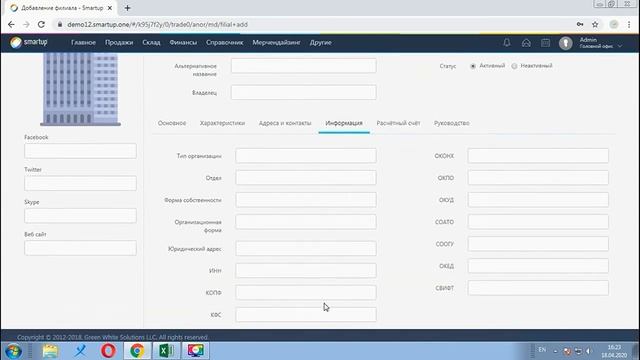Open the calendar icon in the header
The height and width of the screenshot is (360, 640).
click(545, 42)
